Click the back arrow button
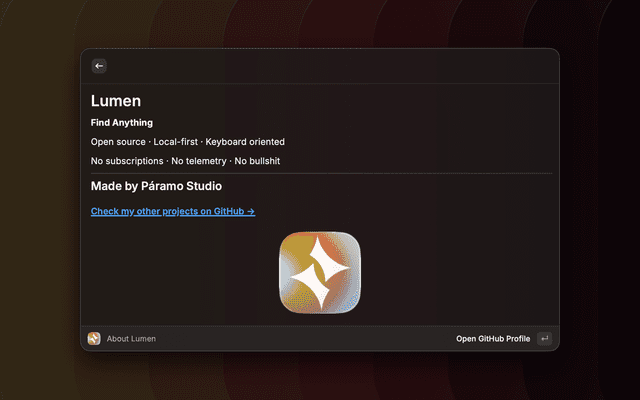Viewport: 640px width, 400px height. point(99,66)
